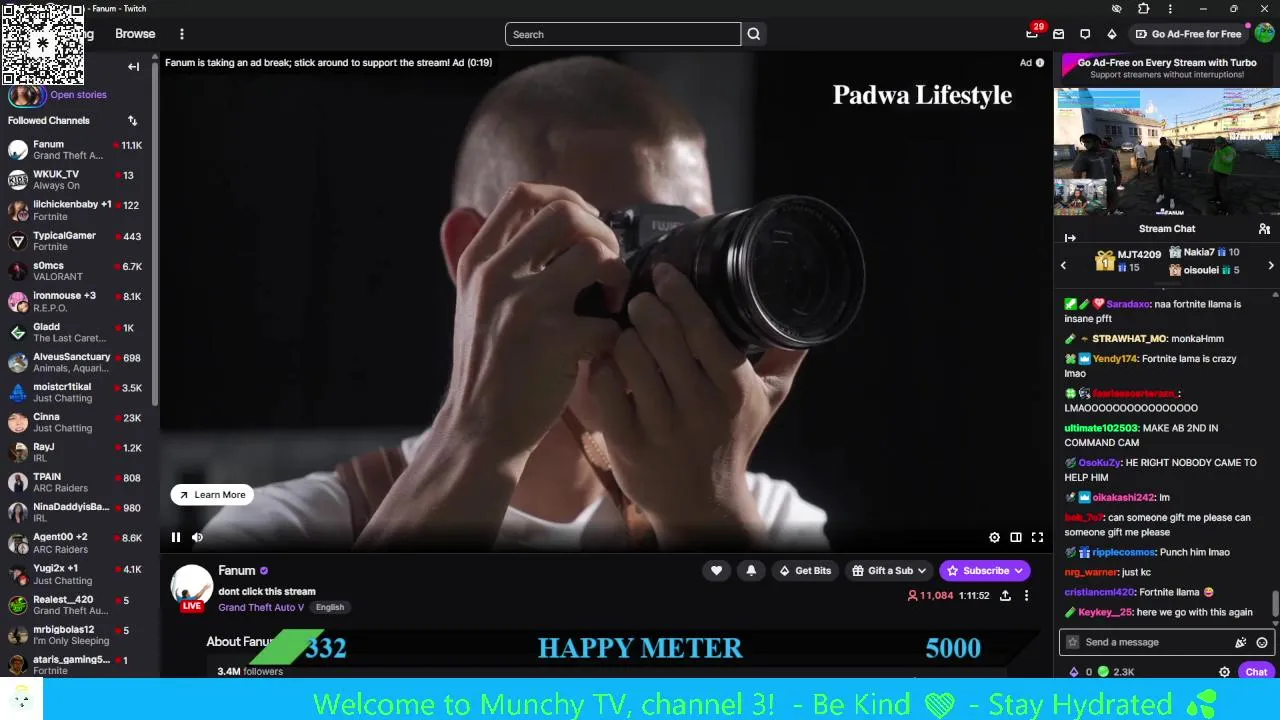
Task: Open Fanum in followed channels list
Action: [x=76, y=150]
